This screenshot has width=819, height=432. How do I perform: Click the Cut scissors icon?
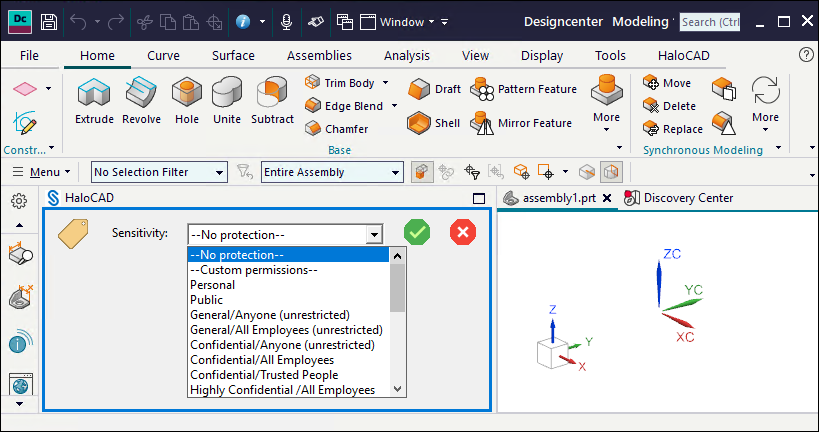pos(145,22)
